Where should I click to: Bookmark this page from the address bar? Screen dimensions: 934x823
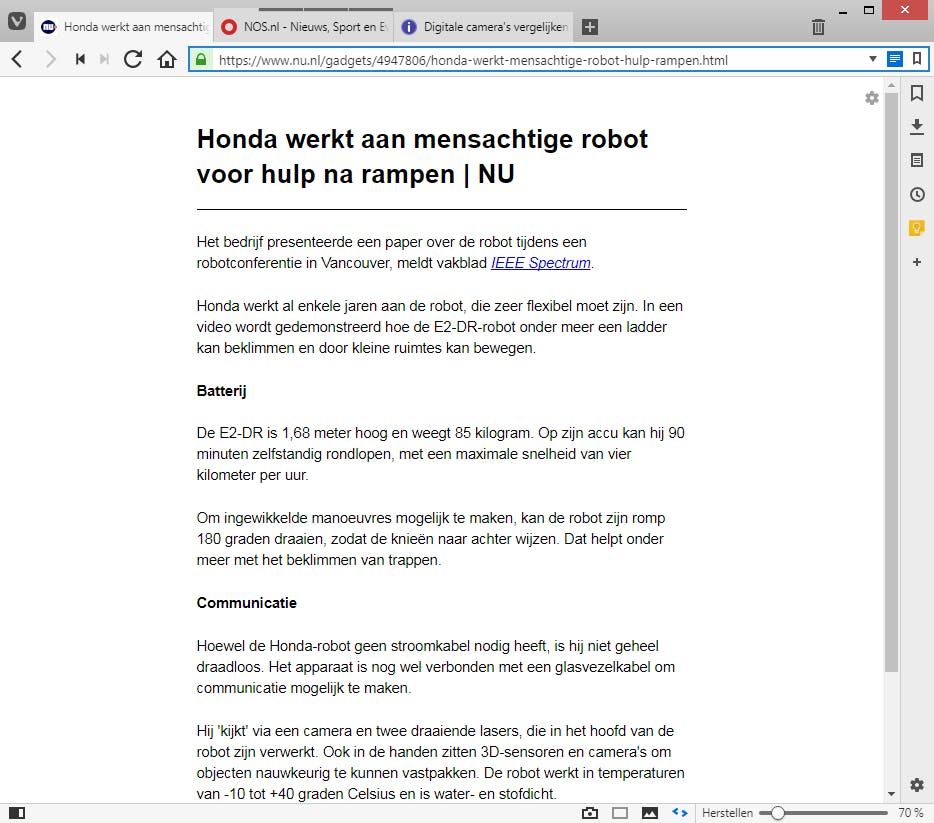pyautogui.click(x=917, y=59)
